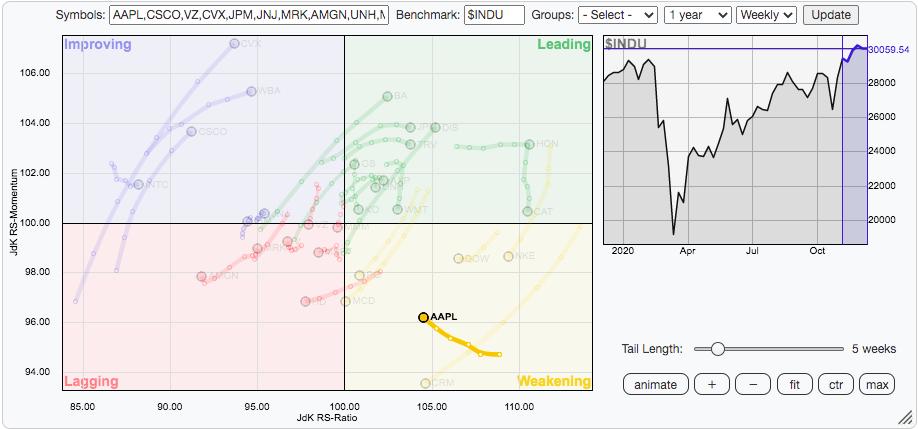Viewport: 918px width, 429px height.
Task: Open the Weekly interval dropdown
Action: click(767, 15)
